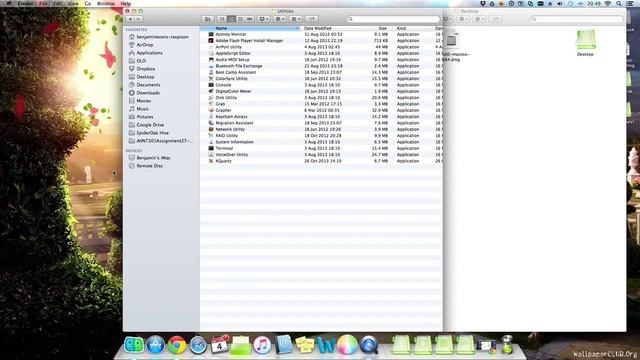This screenshot has height=360, width=640.
Task: Open Safari from the Dock
Action: [198, 345]
